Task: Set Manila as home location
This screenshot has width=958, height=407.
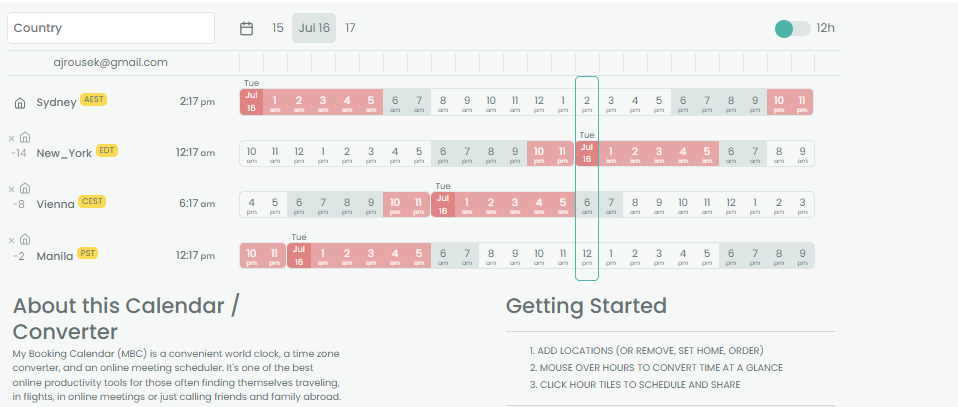Action: [x=25, y=240]
